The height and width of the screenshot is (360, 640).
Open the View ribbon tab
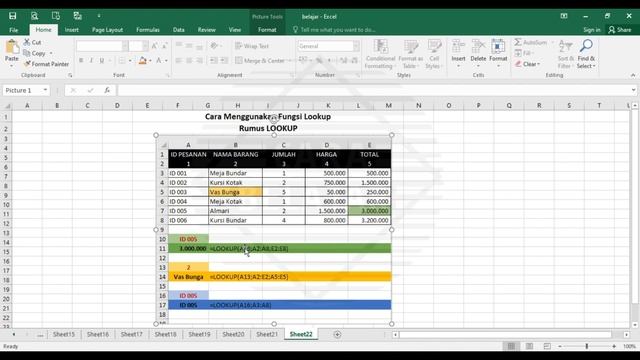[x=235, y=30]
